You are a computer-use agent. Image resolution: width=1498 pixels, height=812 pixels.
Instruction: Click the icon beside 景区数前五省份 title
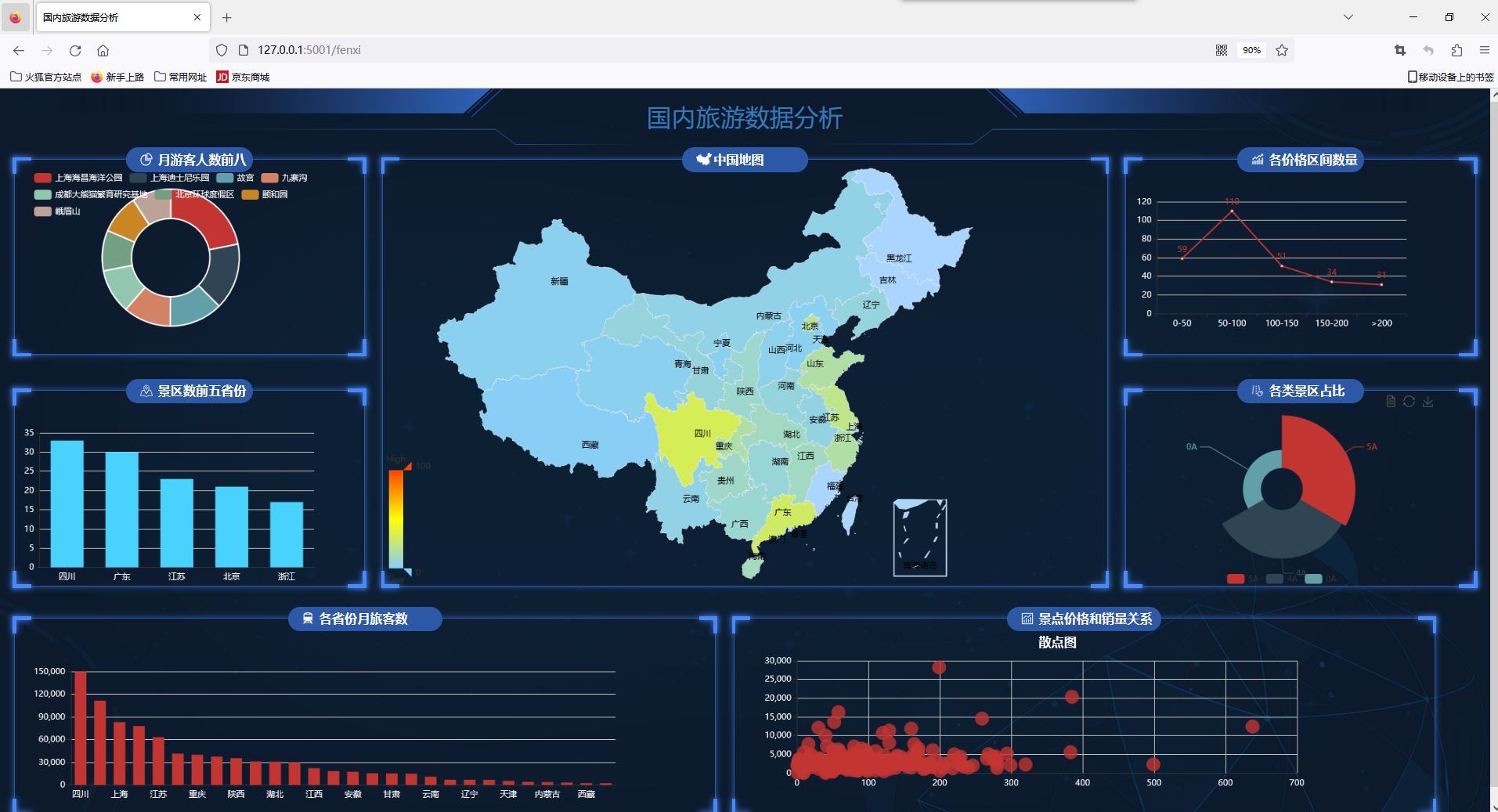(146, 391)
